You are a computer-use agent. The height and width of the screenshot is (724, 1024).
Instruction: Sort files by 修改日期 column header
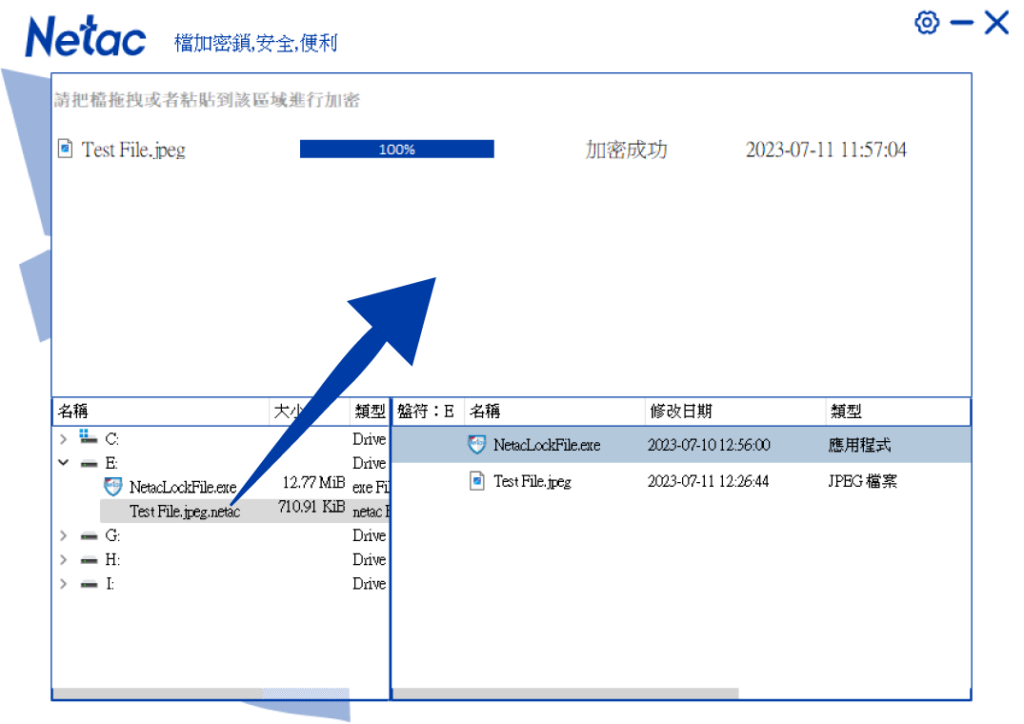735,411
